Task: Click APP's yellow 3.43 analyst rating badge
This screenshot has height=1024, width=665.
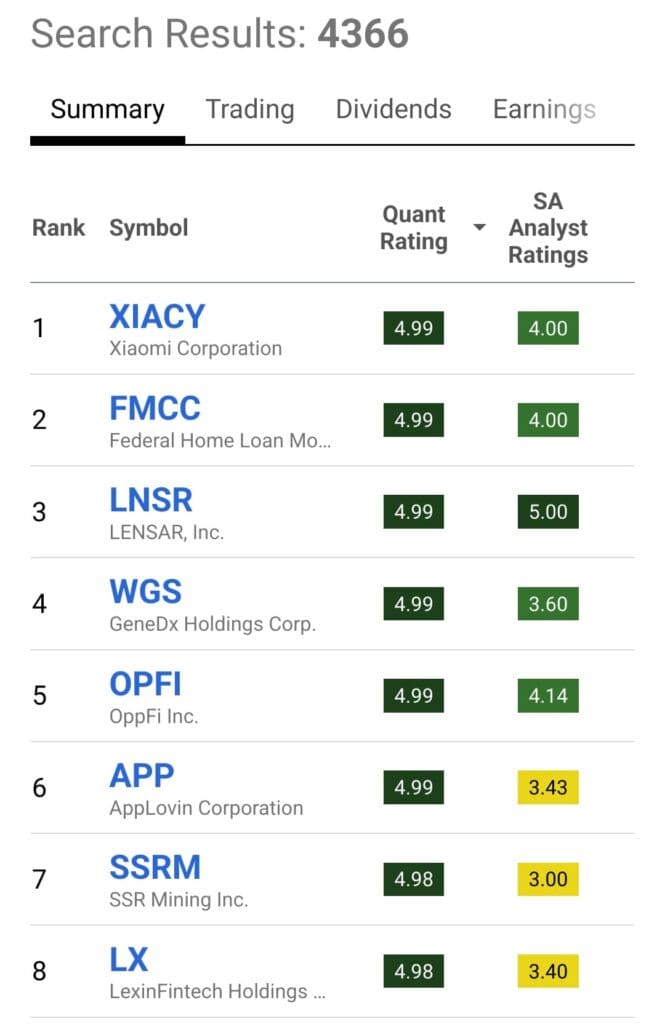Action: 547,787
